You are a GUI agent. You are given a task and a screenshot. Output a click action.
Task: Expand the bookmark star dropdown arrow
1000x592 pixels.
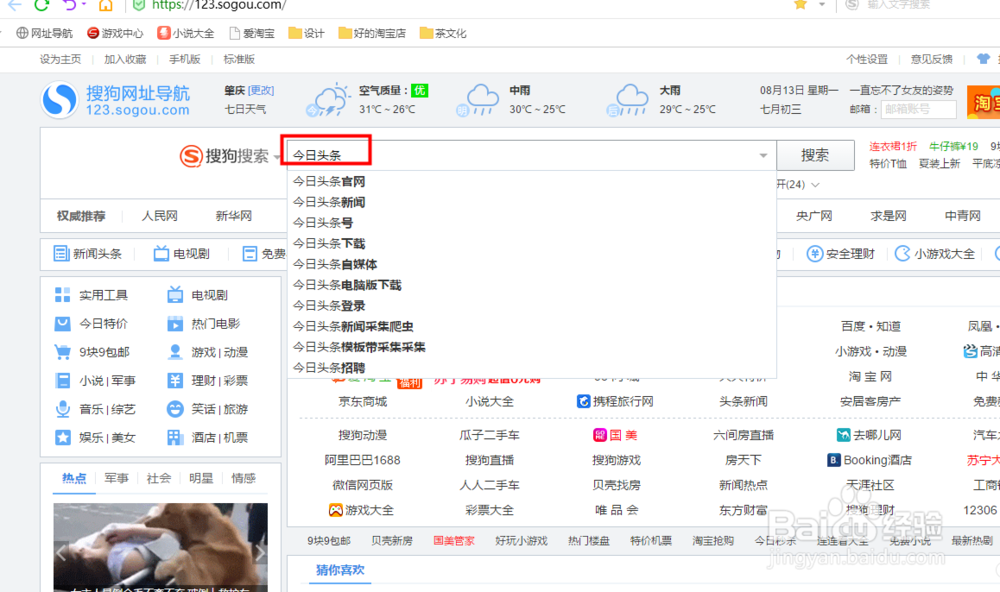pos(822,4)
